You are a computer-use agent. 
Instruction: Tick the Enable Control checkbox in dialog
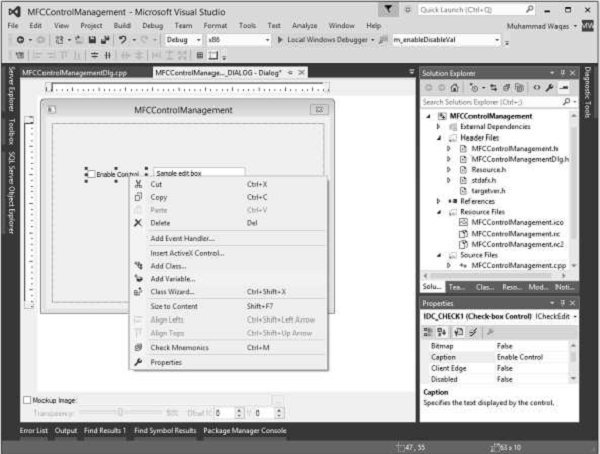[91, 174]
